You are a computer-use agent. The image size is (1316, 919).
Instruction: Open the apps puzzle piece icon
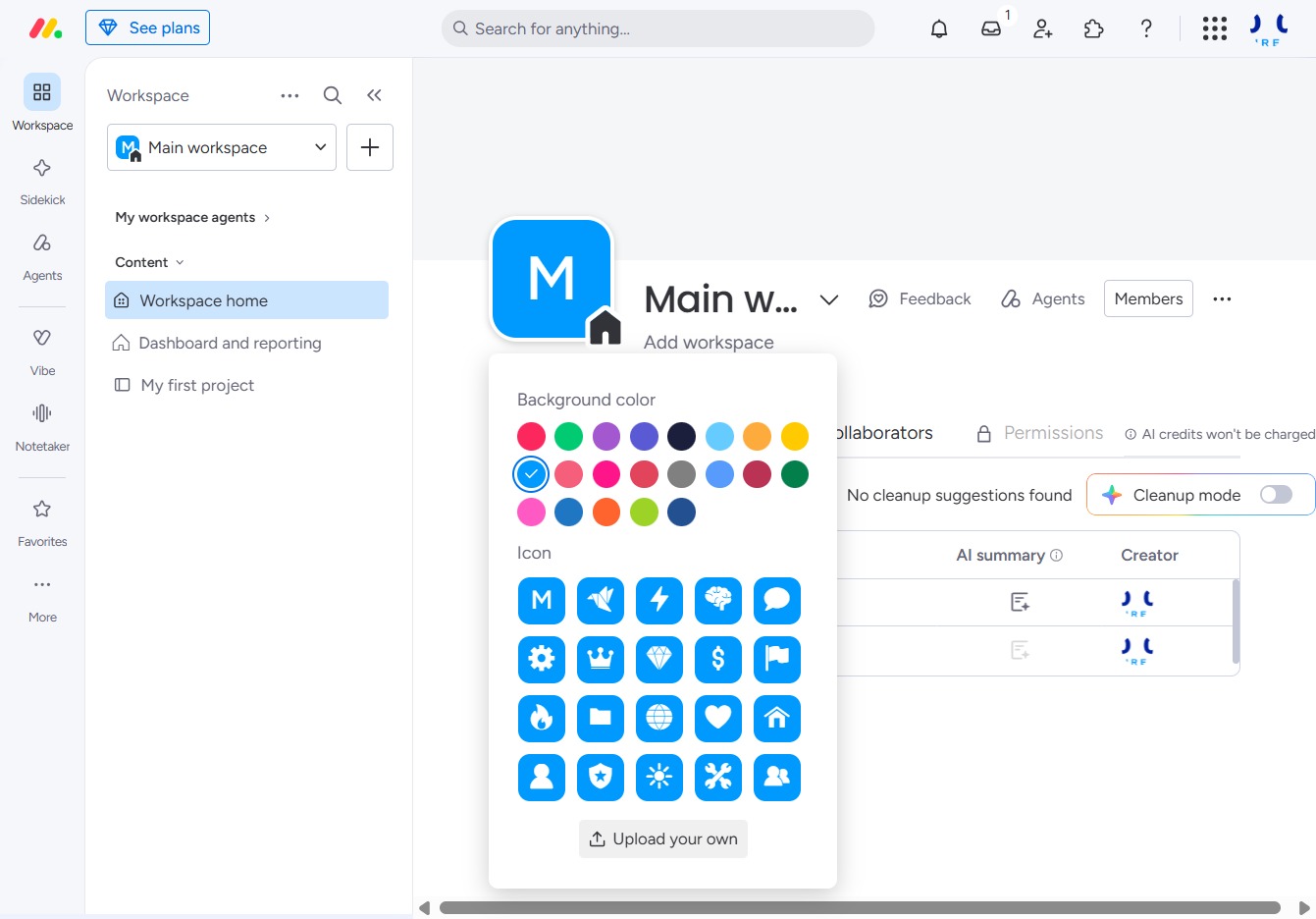click(1094, 28)
